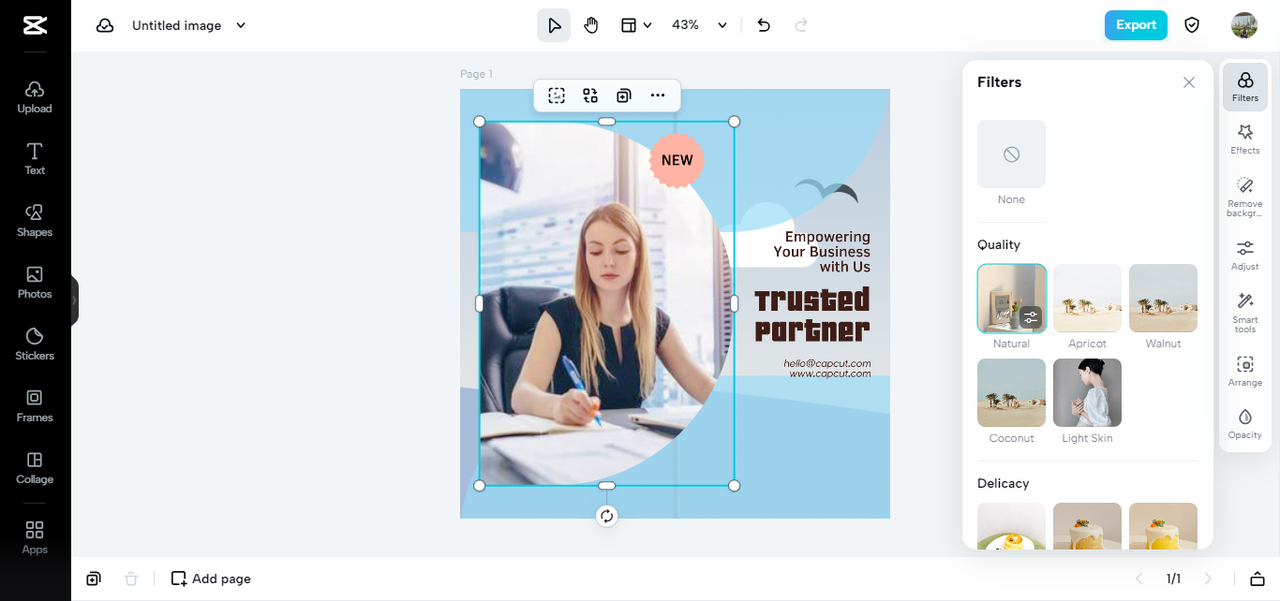
Task: Click the NEW badge on canvas
Action: 677,160
